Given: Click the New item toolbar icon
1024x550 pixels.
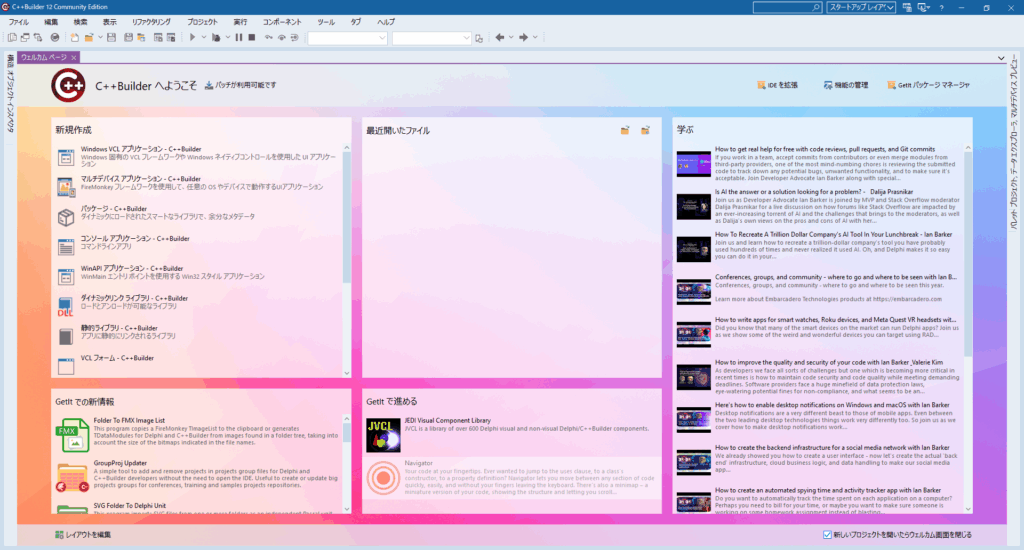Looking at the screenshot, I should click(x=74, y=37).
